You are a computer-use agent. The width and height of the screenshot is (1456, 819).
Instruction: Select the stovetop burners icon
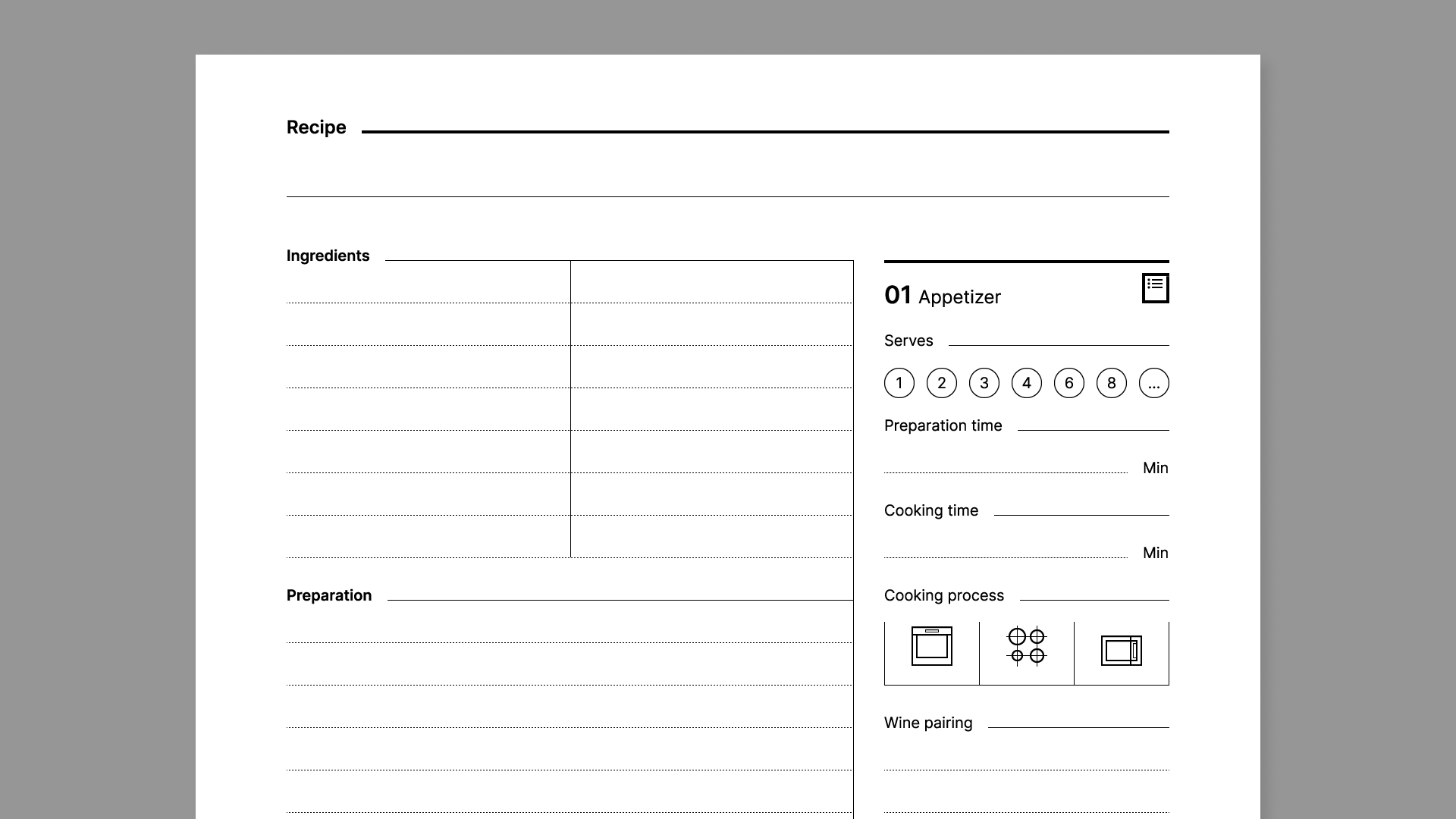[1026, 647]
